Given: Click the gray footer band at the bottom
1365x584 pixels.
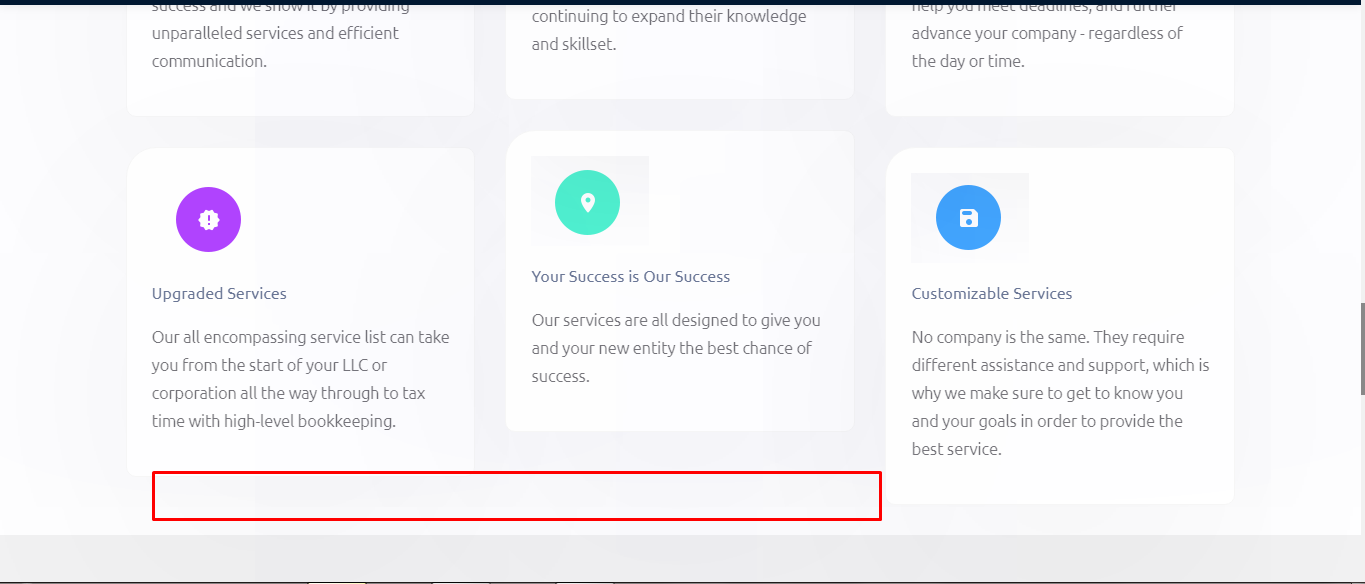Looking at the screenshot, I should (x=682, y=559).
